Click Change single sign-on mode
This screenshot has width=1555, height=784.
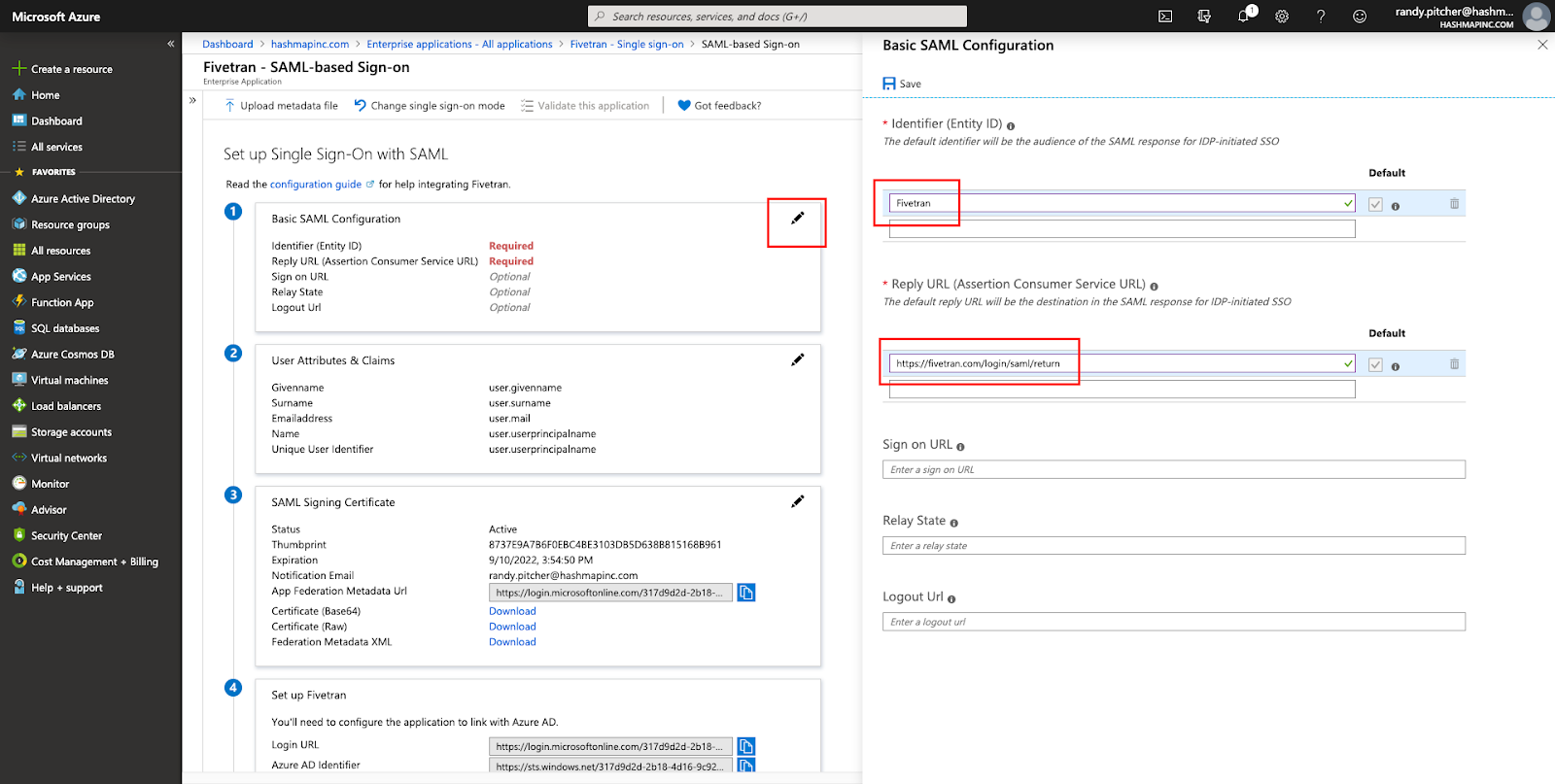[x=430, y=106]
